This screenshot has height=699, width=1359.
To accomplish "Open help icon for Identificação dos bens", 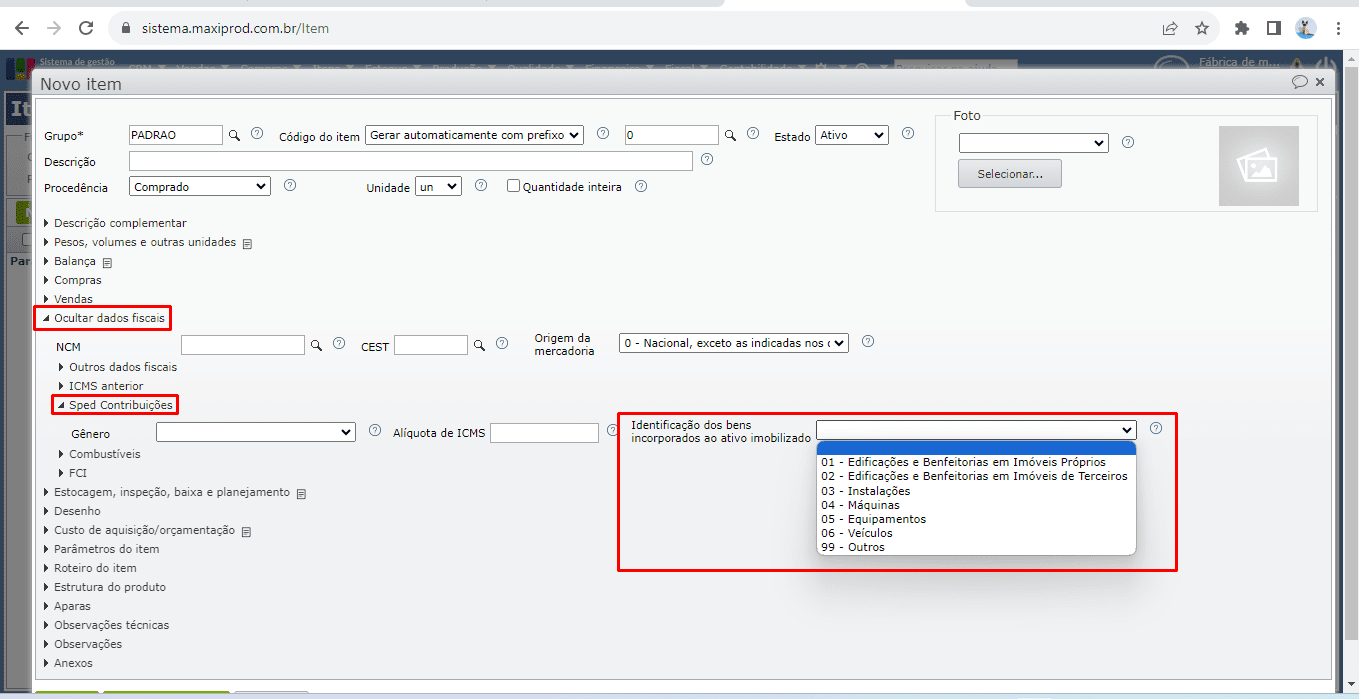I will (x=1156, y=428).
